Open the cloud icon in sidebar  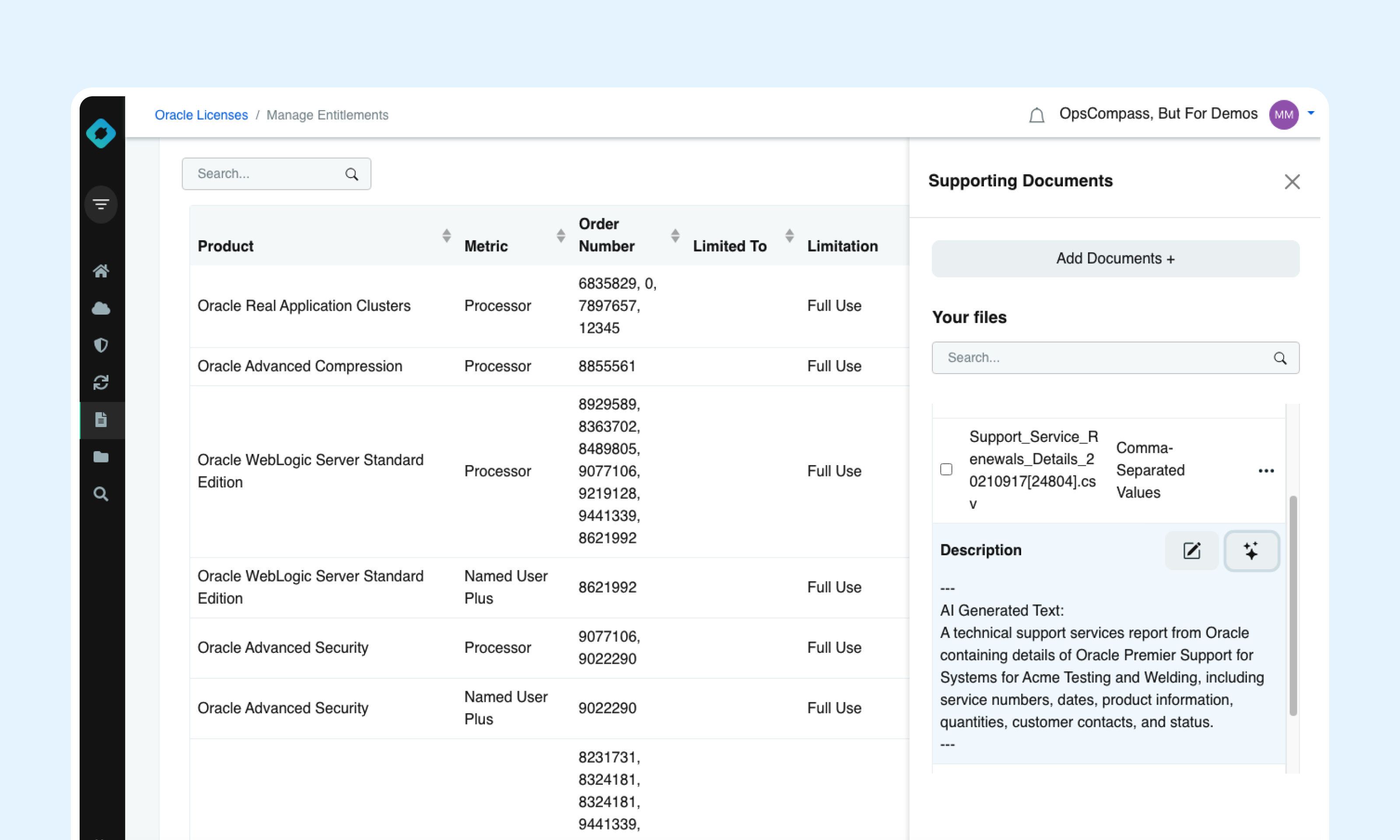[x=101, y=308]
